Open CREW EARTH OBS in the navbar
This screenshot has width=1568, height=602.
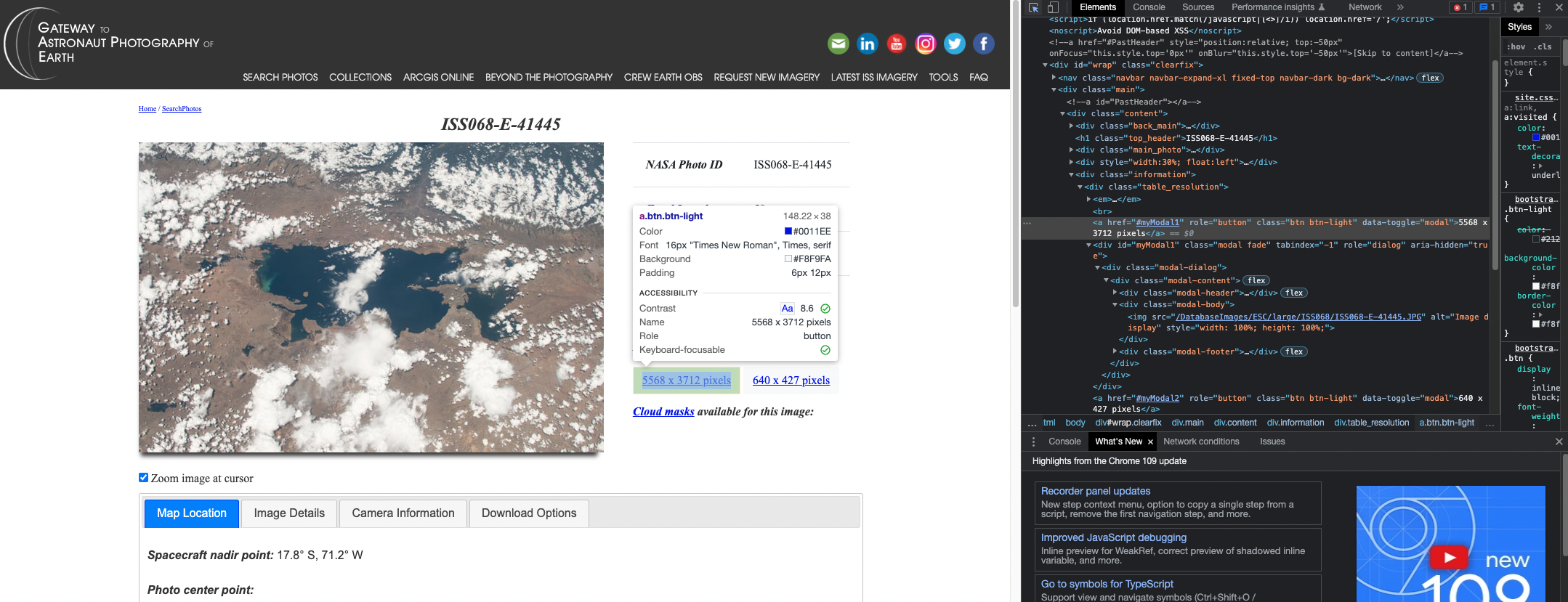[x=663, y=77]
